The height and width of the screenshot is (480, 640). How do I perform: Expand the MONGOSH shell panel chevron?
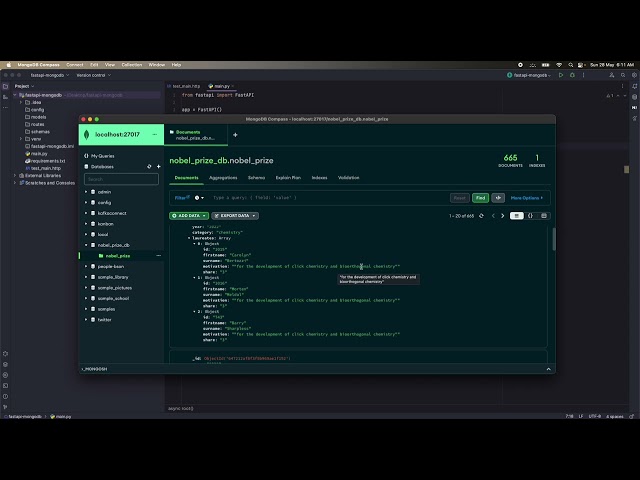click(x=549, y=369)
